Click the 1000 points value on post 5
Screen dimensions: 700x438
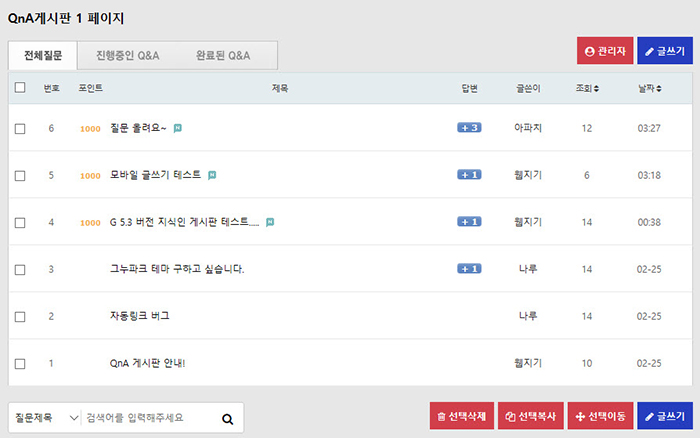click(90, 176)
